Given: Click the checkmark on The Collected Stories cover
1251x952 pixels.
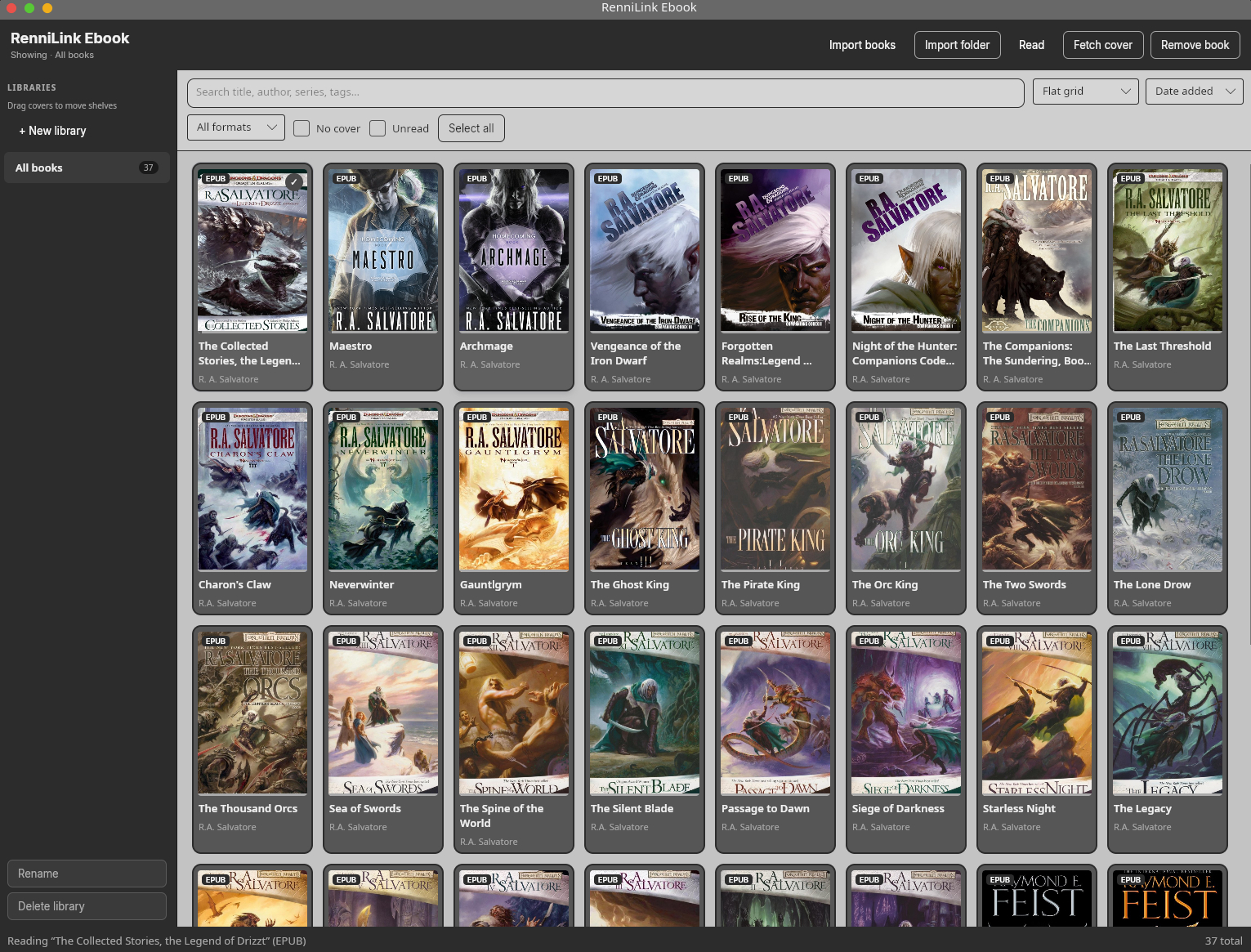Looking at the screenshot, I should (x=294, y=182).
